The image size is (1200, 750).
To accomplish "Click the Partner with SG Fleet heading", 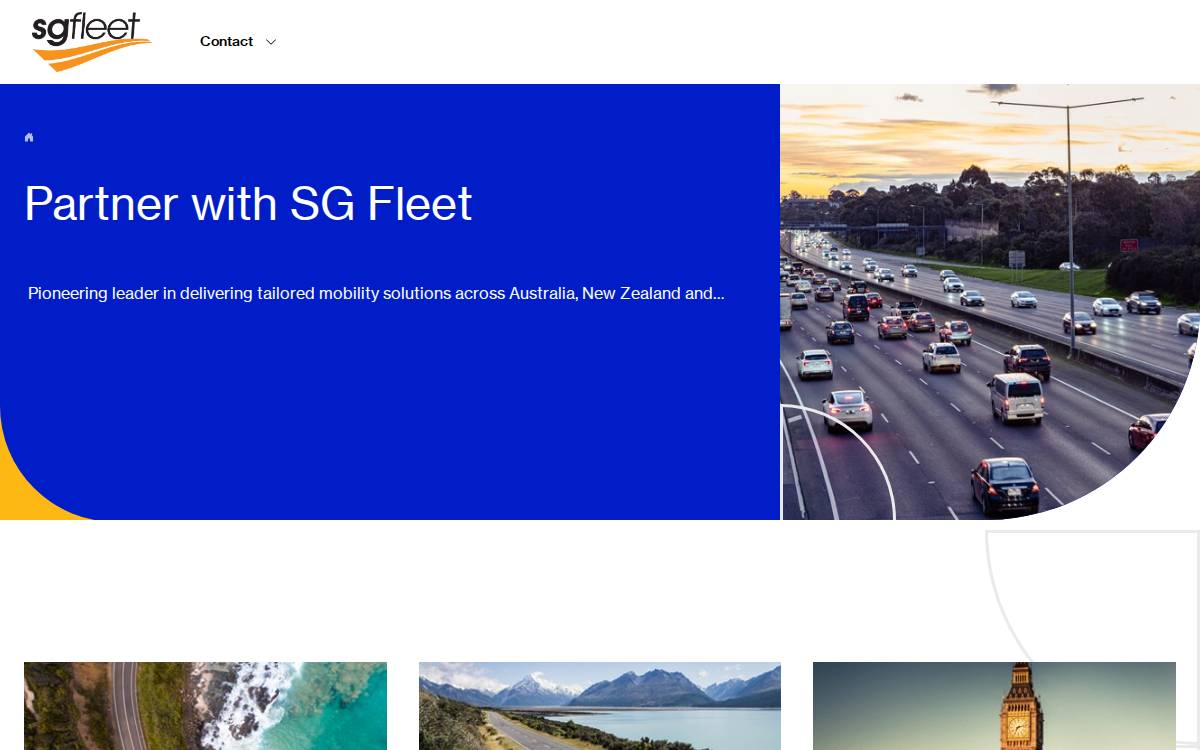I will [248, 203].
